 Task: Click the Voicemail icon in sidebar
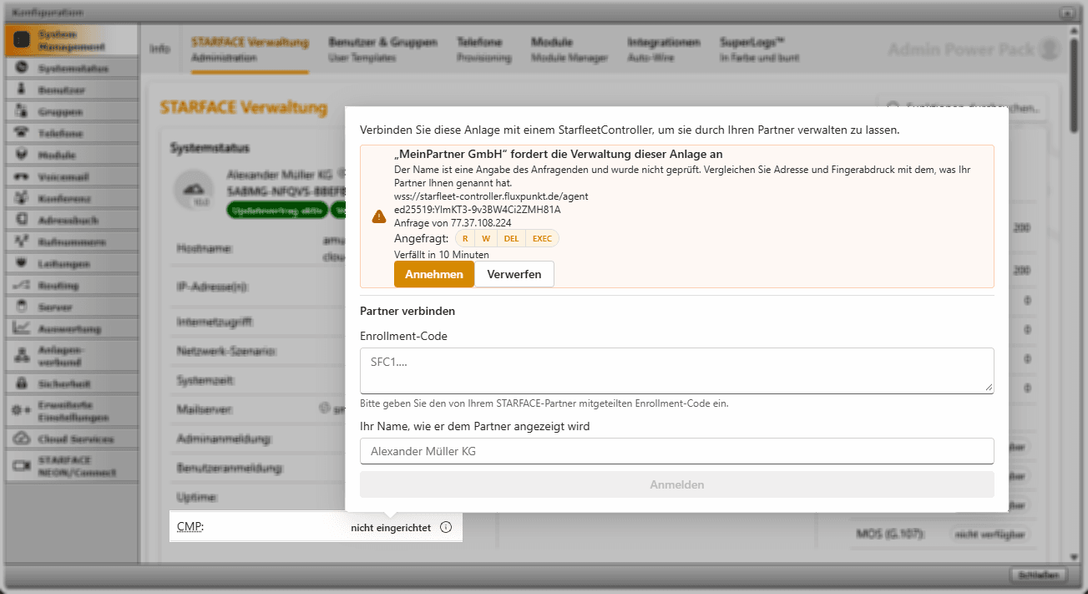coord(22,176)
